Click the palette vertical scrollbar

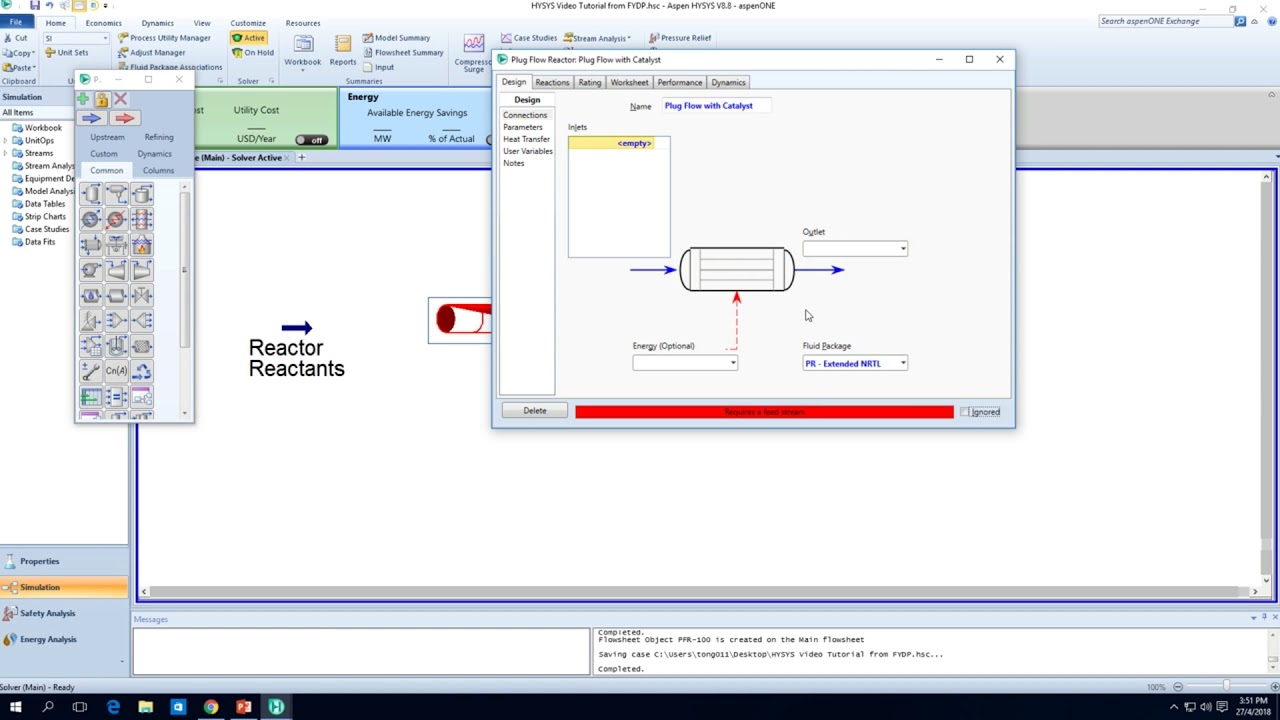coord(184,270)
